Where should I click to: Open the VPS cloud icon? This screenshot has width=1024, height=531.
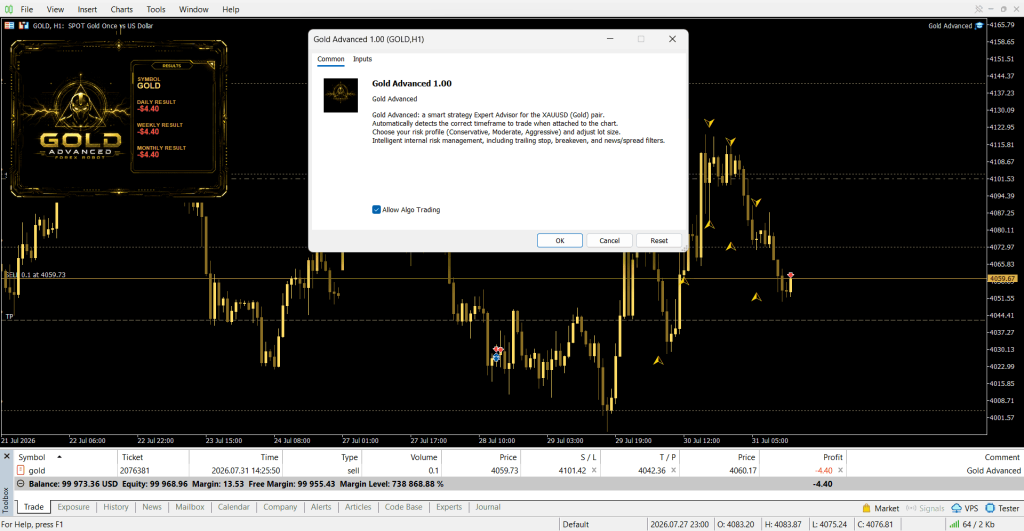click(x=957, y=508)
